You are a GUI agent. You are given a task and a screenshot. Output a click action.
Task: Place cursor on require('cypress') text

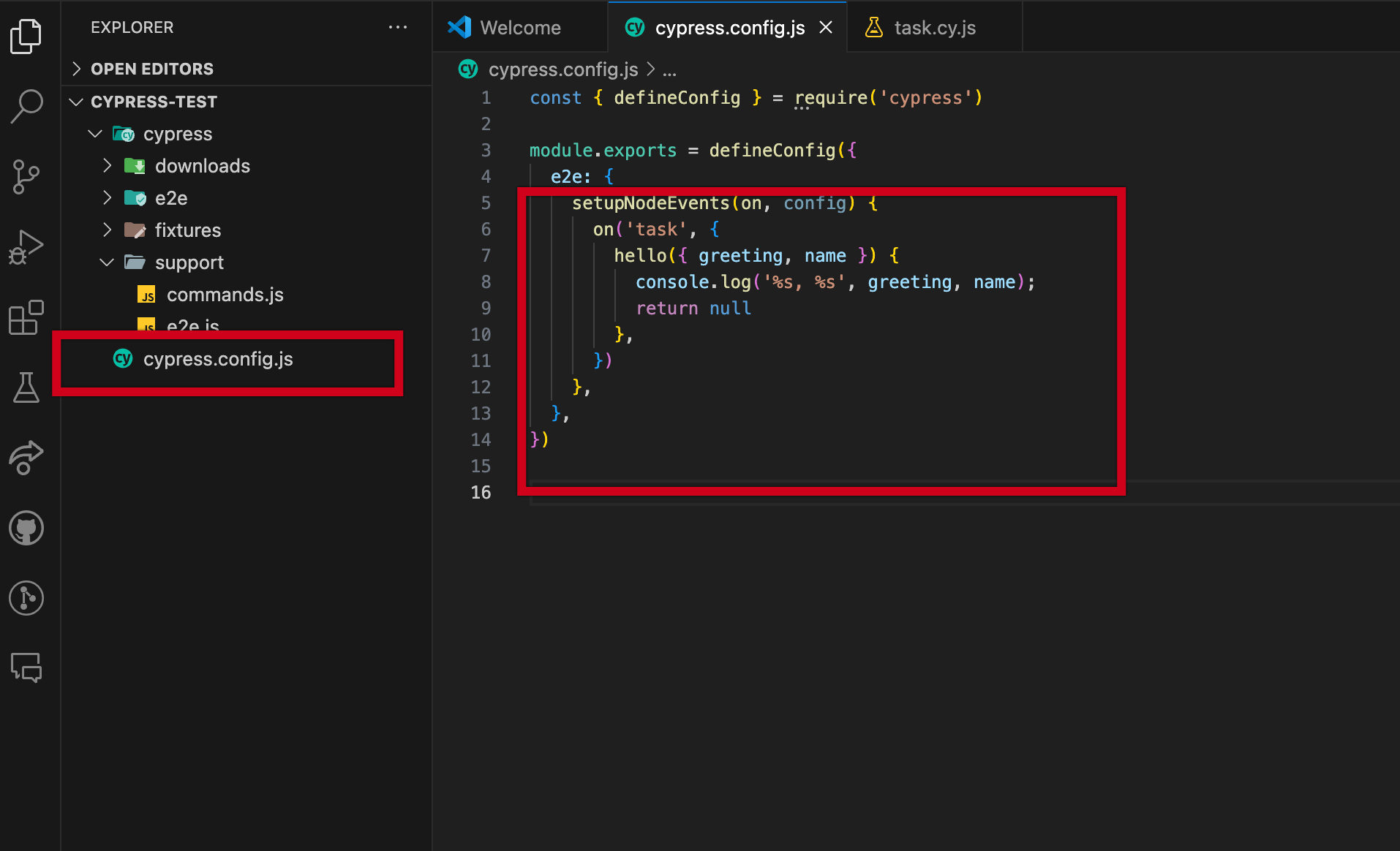click(x=888, y=97)
